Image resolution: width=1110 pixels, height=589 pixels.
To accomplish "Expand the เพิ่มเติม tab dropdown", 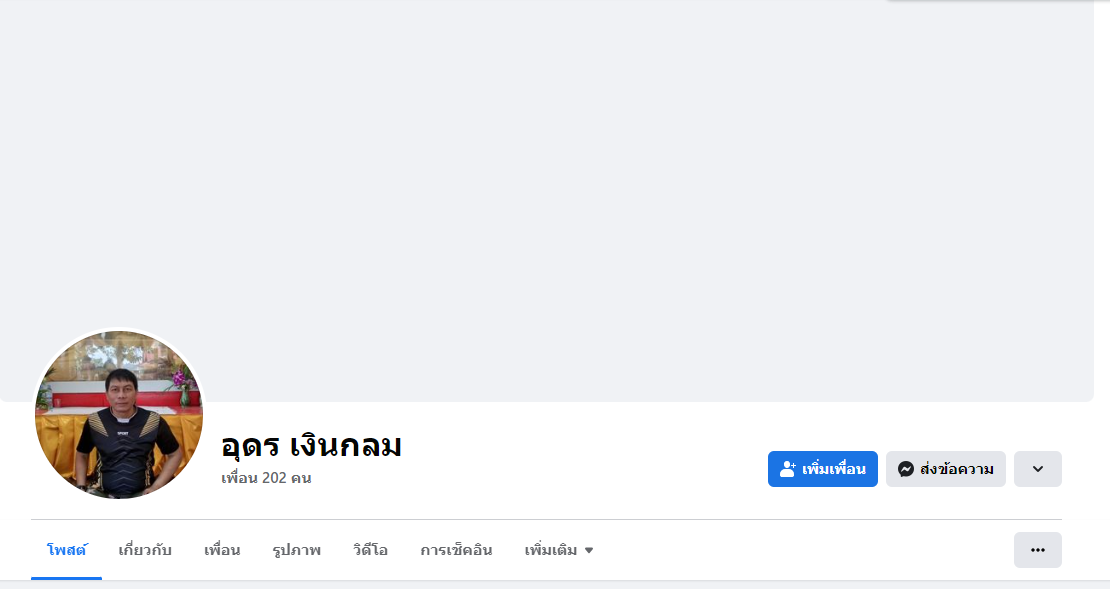I will point(559,550).
